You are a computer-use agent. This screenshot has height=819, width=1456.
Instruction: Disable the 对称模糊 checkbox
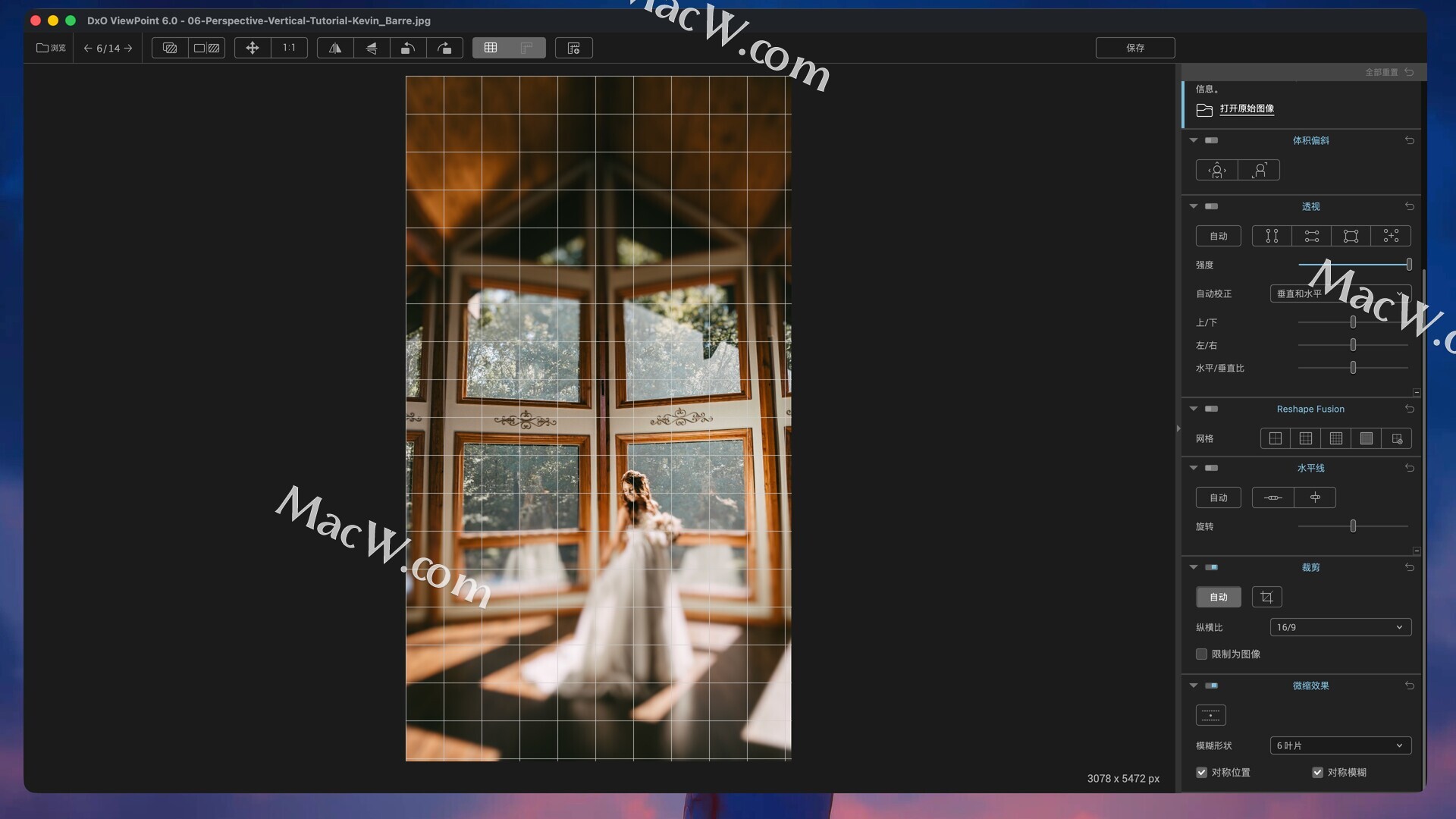pyautogui.click(x=1318, y=772)
